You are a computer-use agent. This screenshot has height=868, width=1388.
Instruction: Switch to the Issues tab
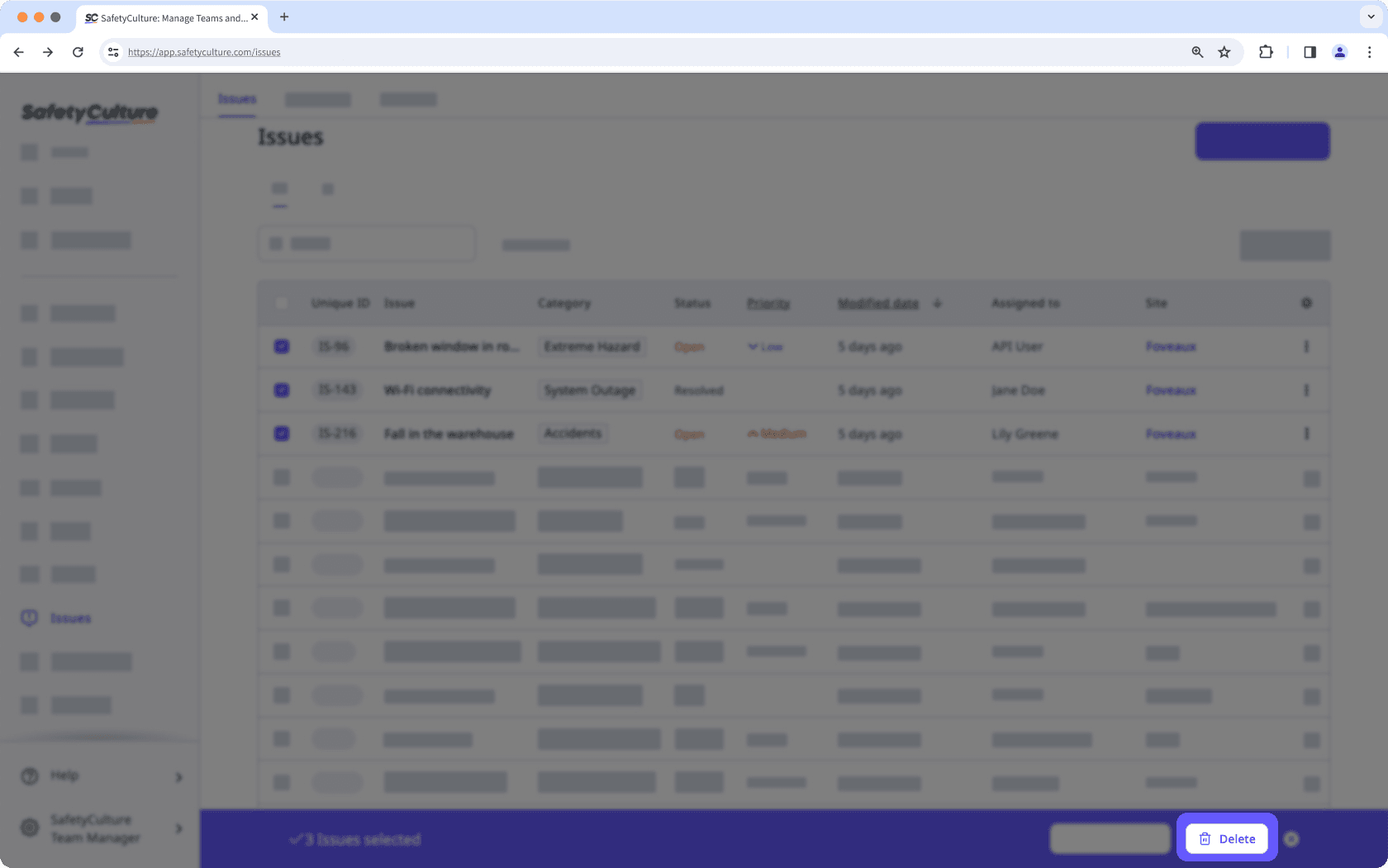(237, 97)
